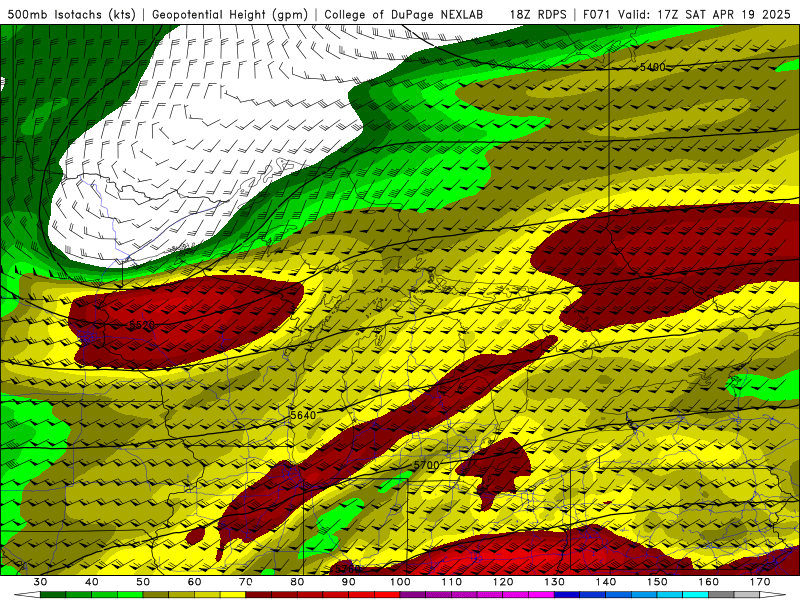Click the 50 value on the color scale
The height and width of the screenshot is (600, 800).
[143, 582]
